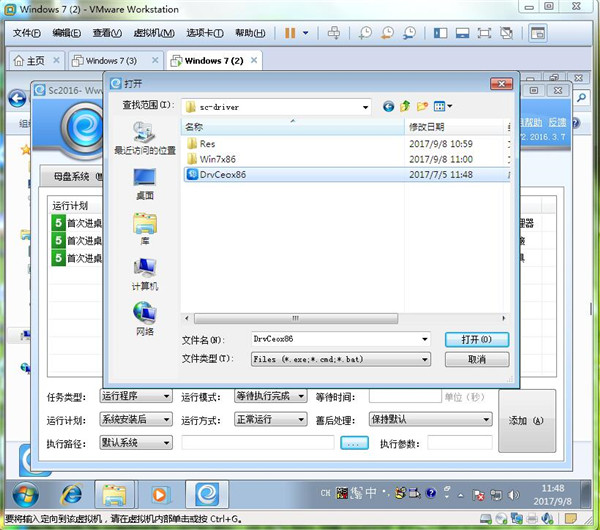This screenshot has width=600, height=530.
Task: Click the help question mark tray icon
Action: [x=431, y=493]
